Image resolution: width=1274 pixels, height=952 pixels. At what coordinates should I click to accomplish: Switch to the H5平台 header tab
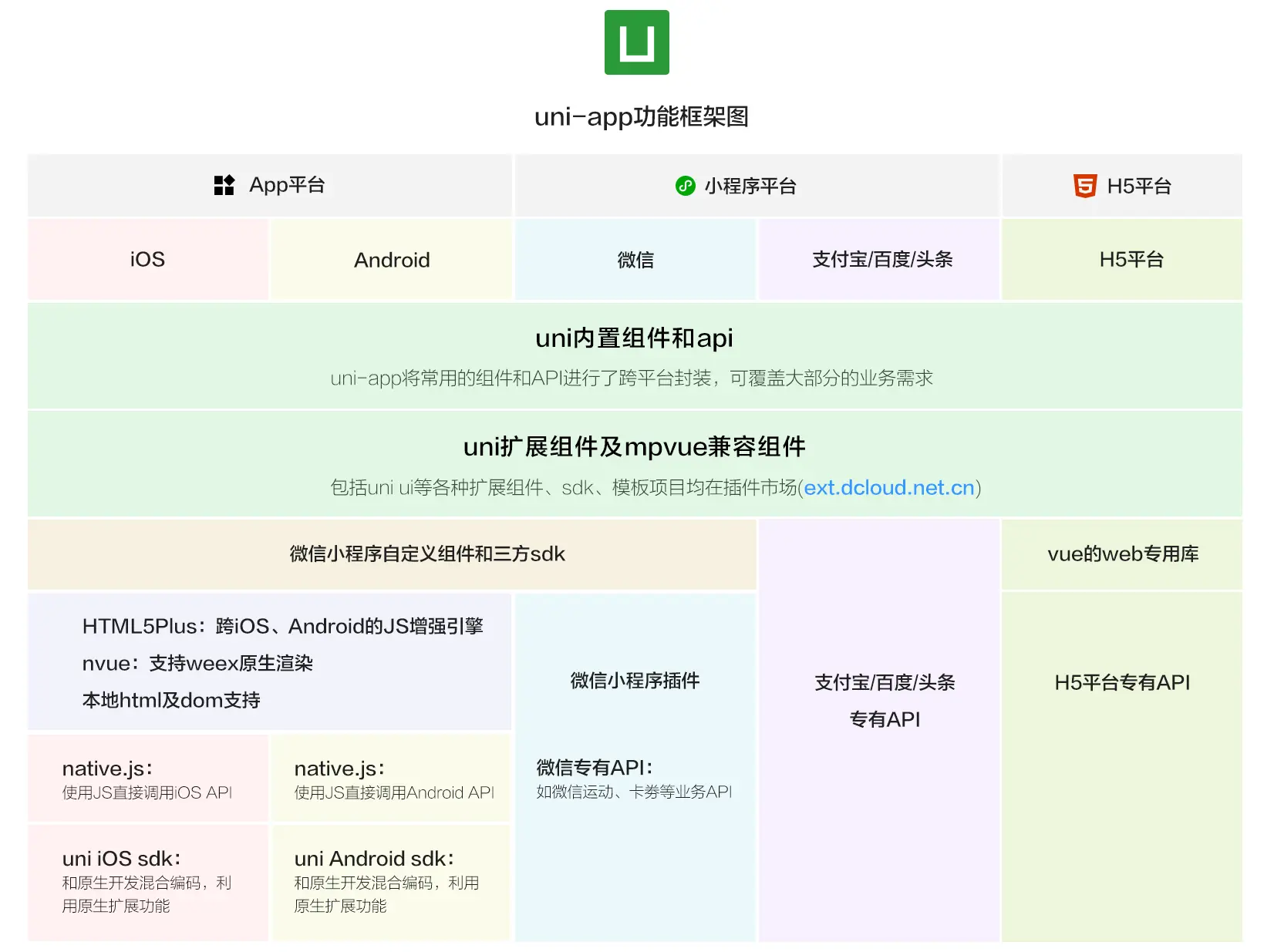[1122, 186]
